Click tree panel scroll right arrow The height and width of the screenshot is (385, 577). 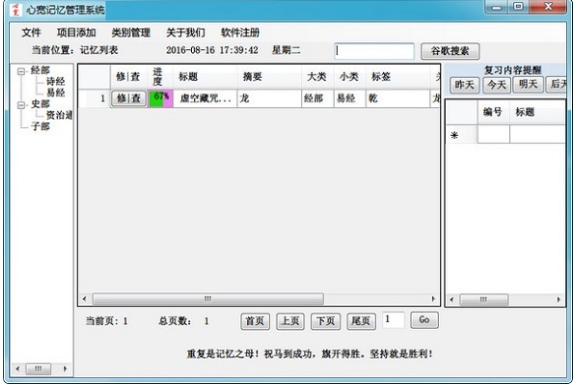[65, 368]
